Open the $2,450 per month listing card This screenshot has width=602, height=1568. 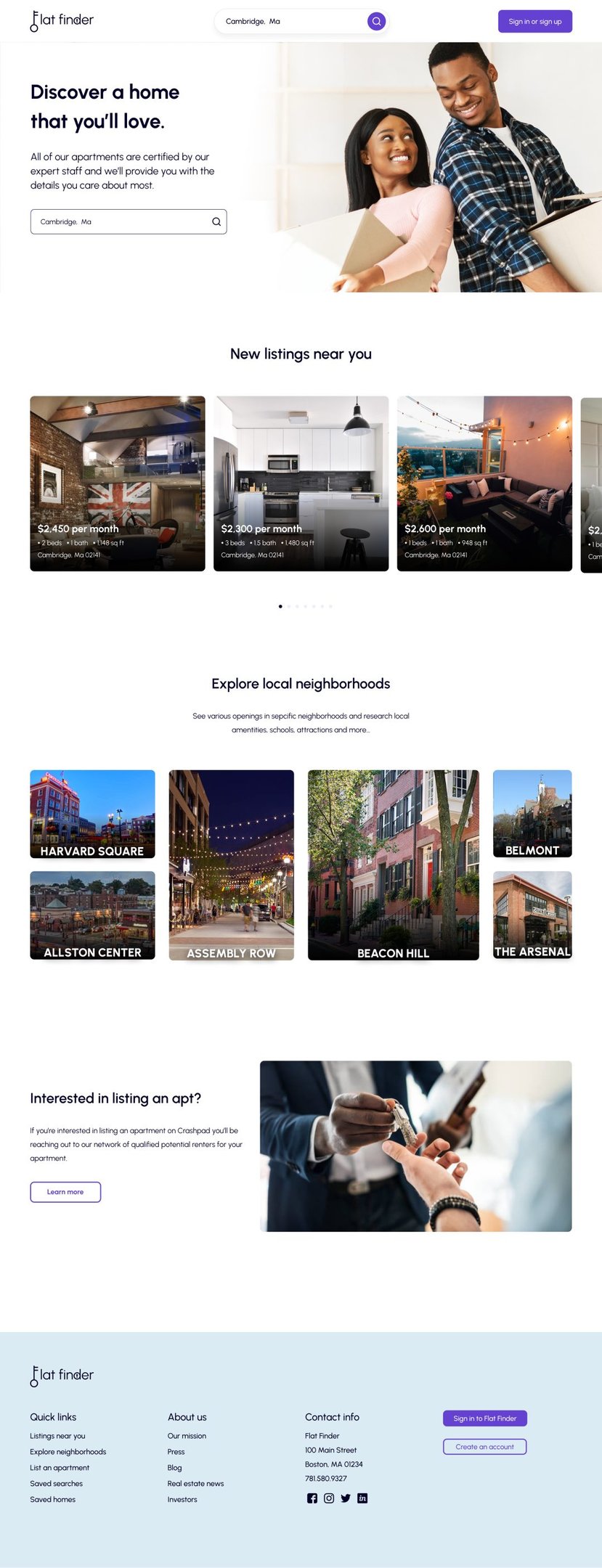pyautogui.click(x=118, y=483)
